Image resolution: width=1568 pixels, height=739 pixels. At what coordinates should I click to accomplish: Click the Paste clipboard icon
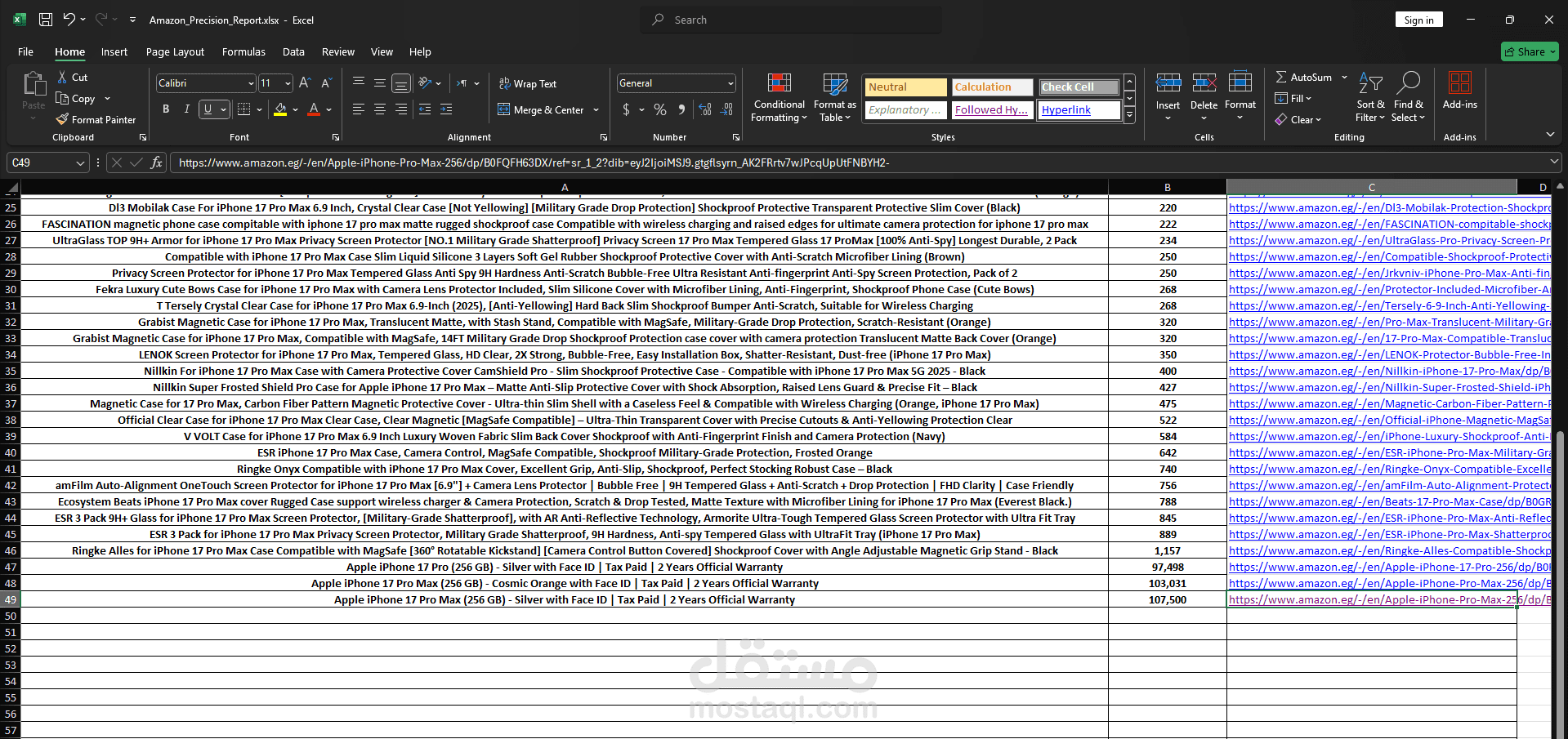click(34, 84)
